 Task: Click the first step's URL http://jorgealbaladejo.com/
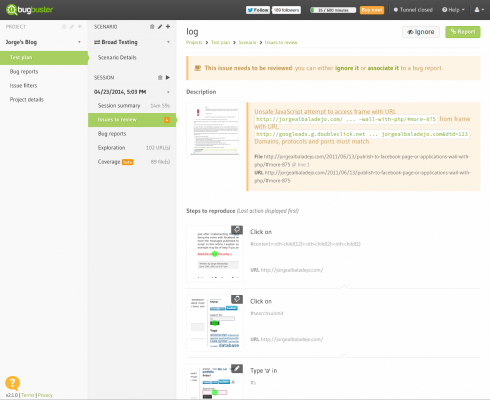pyautogui.click(x=292, y=270)
